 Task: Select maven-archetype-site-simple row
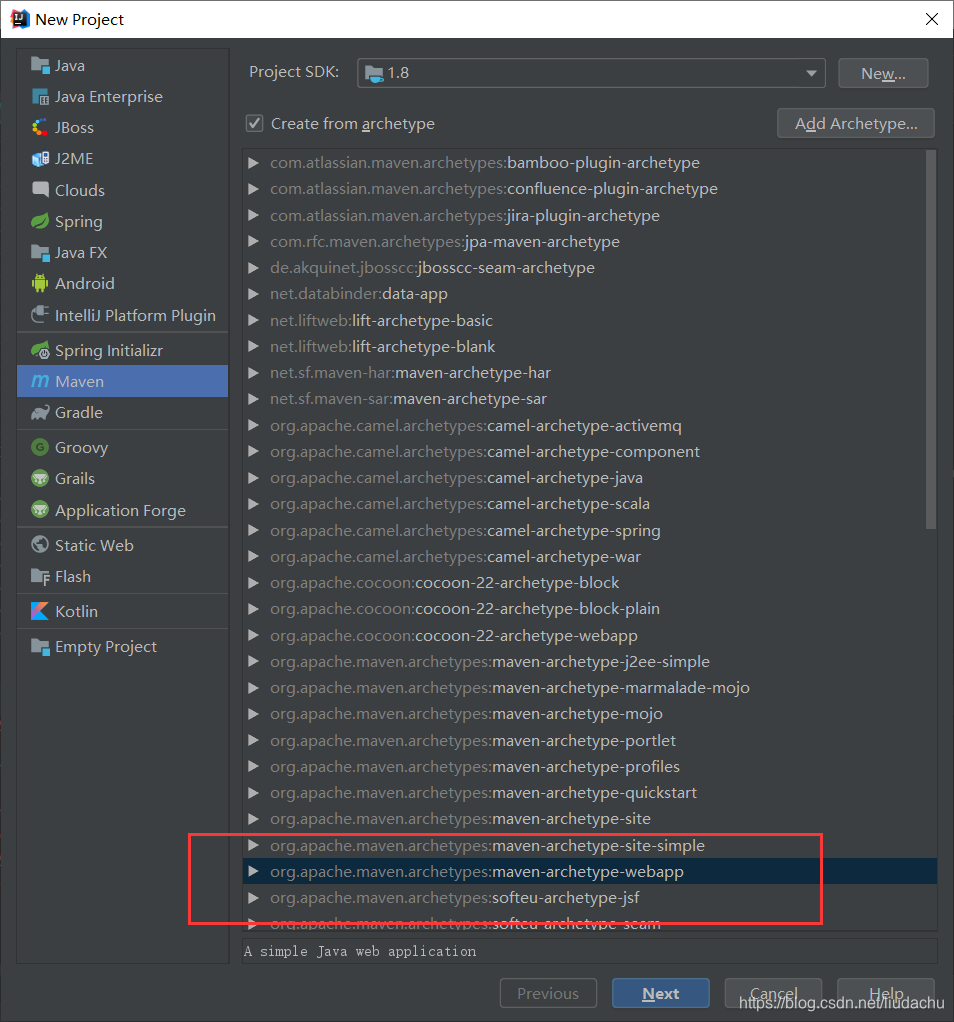click(590, 845)
